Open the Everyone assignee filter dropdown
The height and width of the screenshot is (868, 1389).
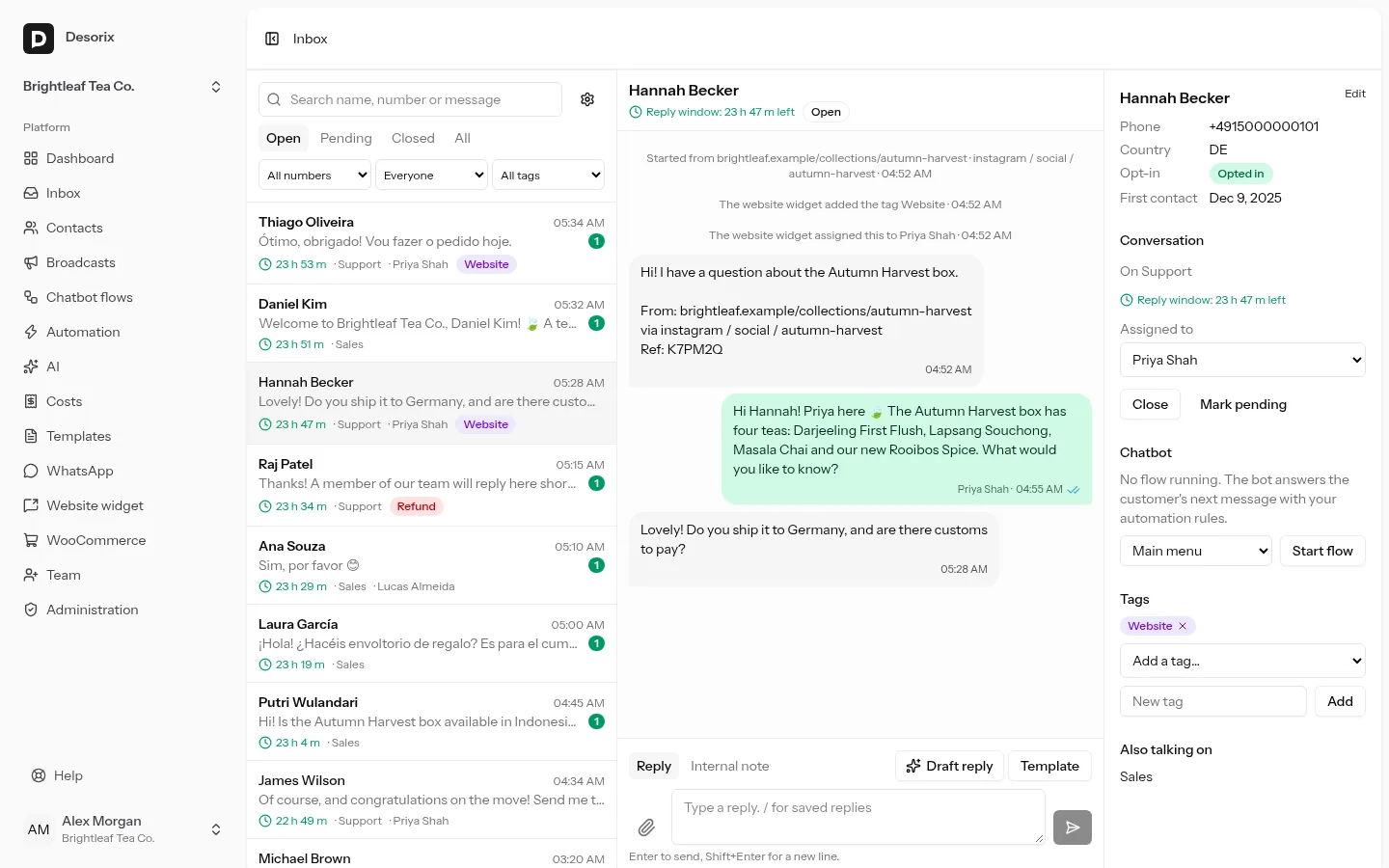(431, 176)
